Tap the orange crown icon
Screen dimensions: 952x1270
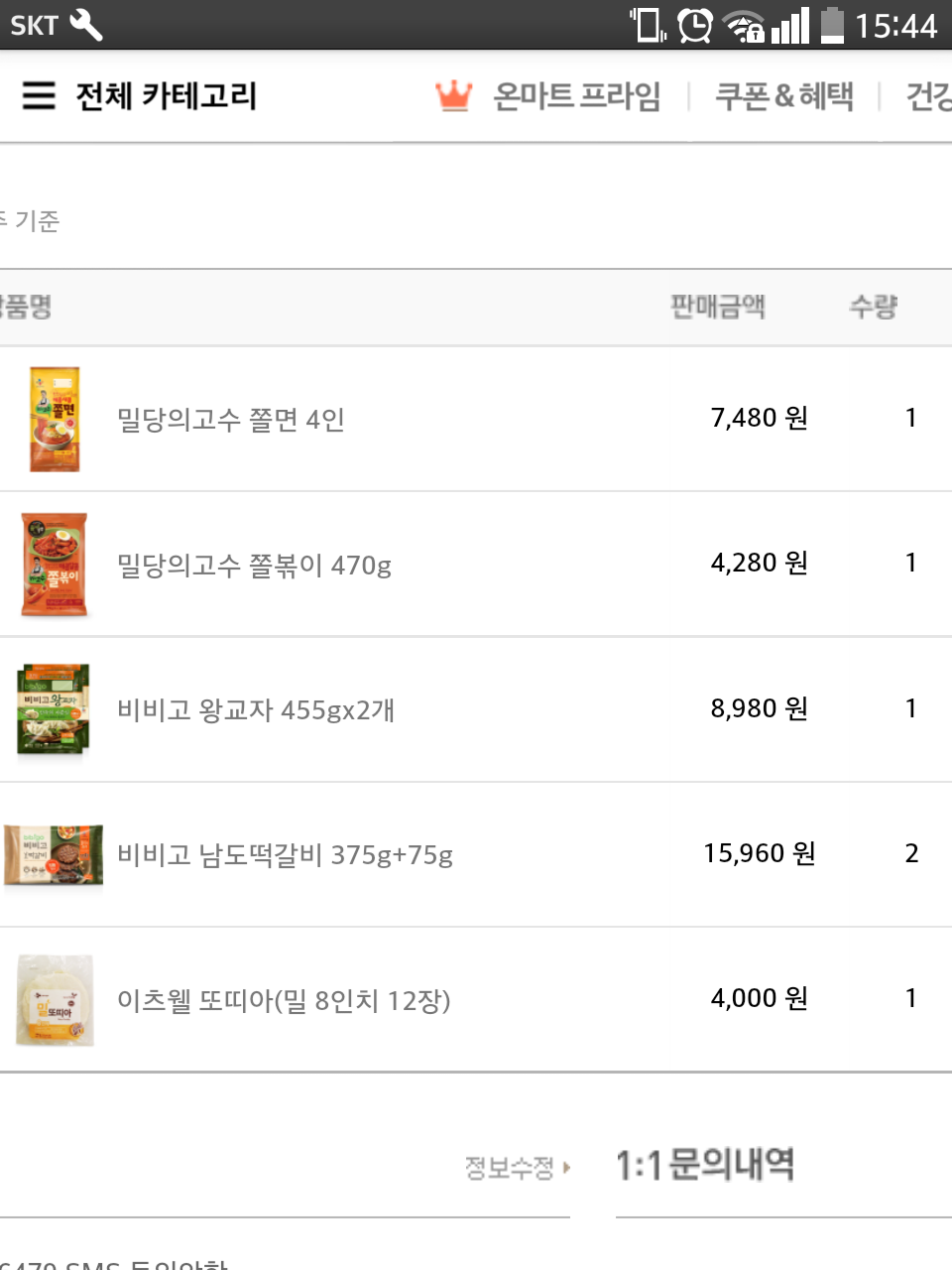click(453, 96)
